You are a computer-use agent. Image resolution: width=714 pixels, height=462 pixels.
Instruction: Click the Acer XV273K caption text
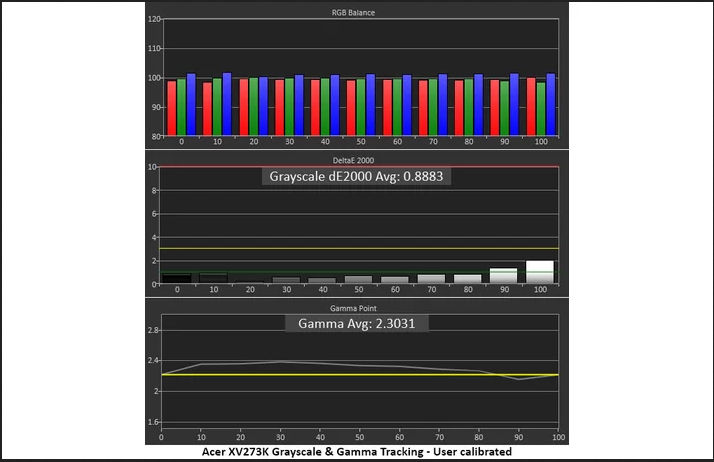[x=357, y=452]
